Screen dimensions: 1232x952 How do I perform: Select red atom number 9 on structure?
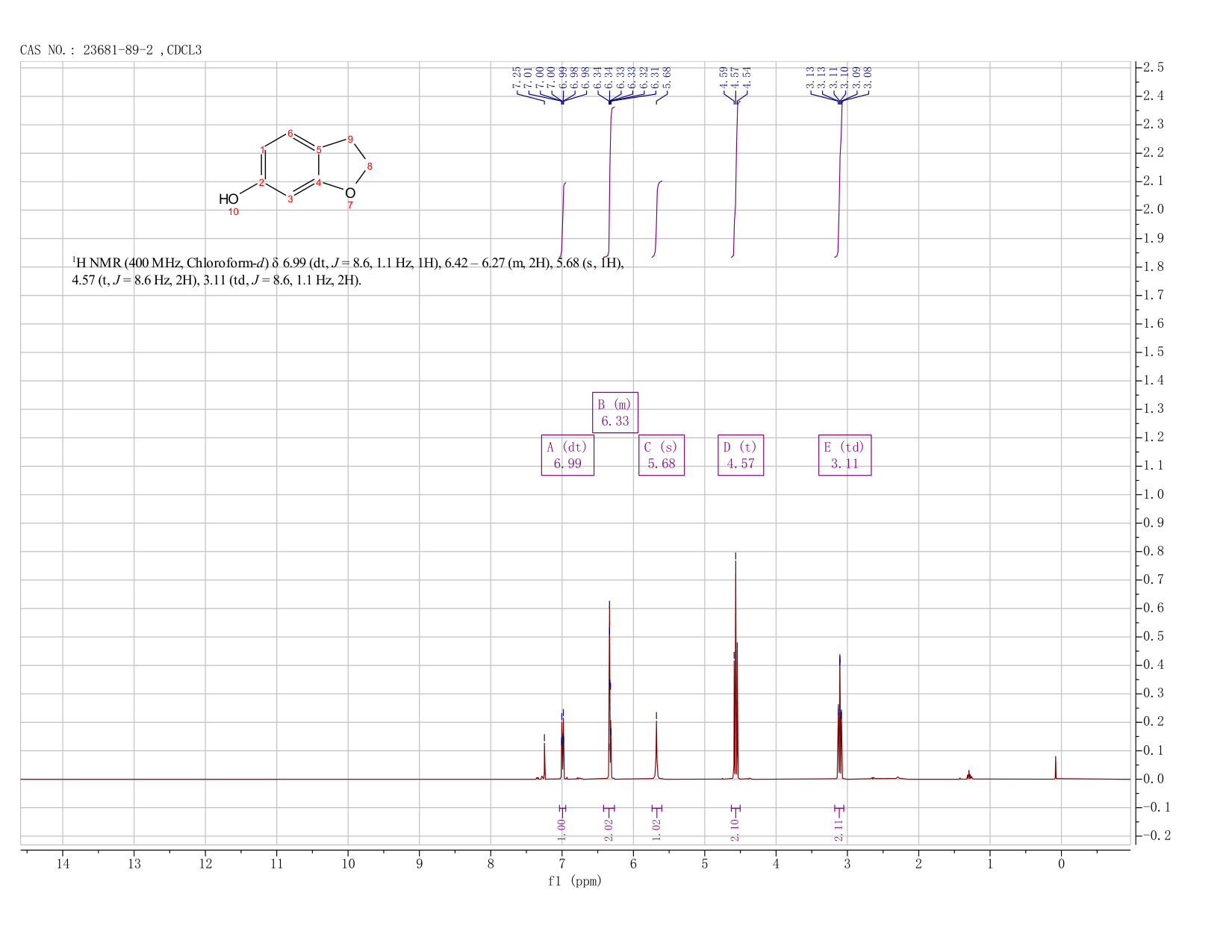pyautogui.click(x=350, y=139)
